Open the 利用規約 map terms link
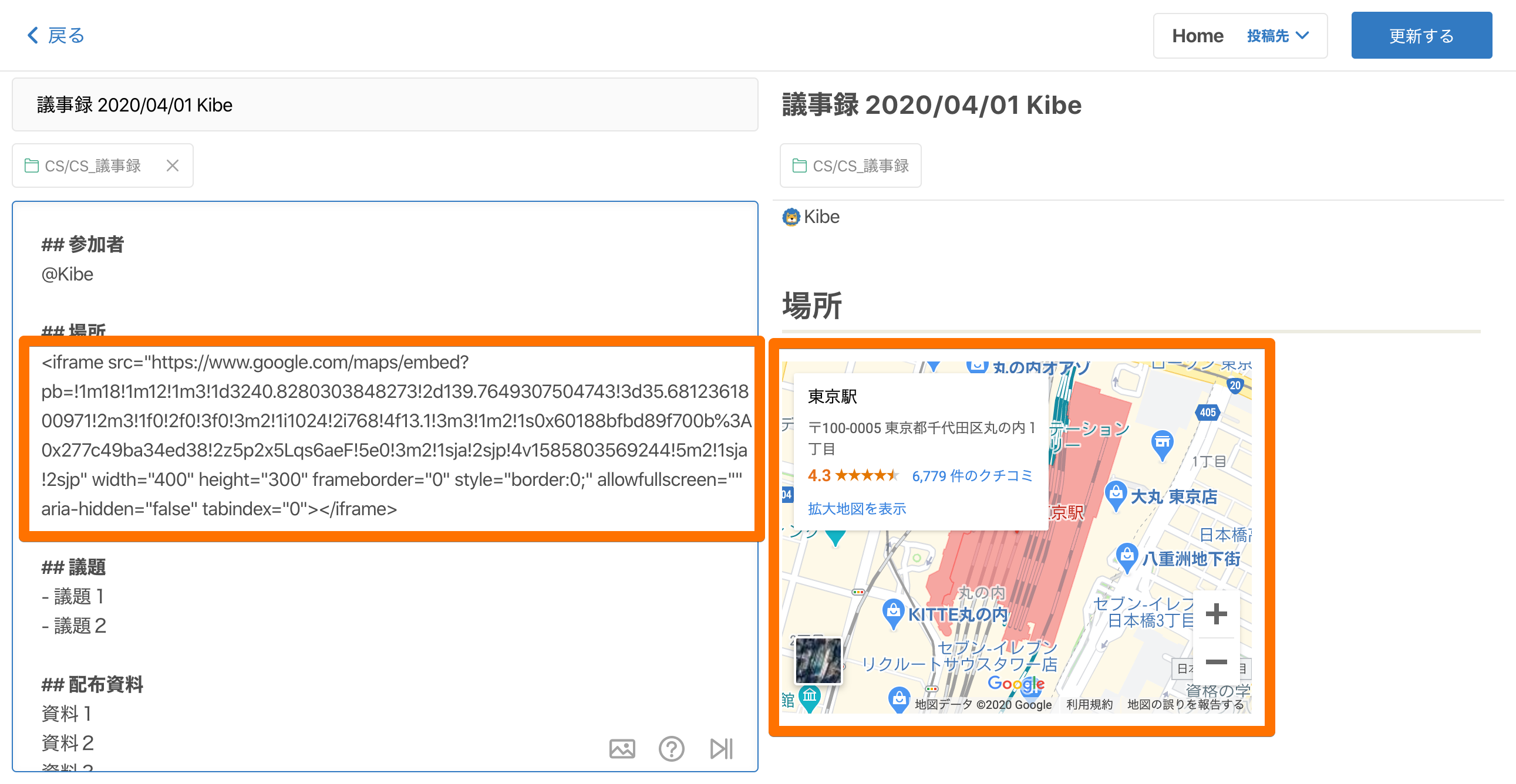This screenshot has height=784, width=1516. coord(1089,704)
